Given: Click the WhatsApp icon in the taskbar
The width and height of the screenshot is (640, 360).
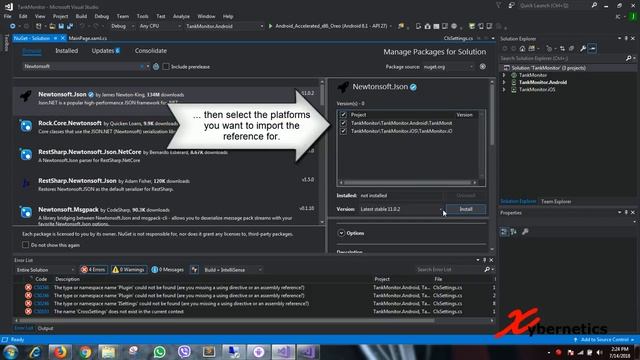Looking at the screenshot, I should pyautogui.click(x=160, y=352).
